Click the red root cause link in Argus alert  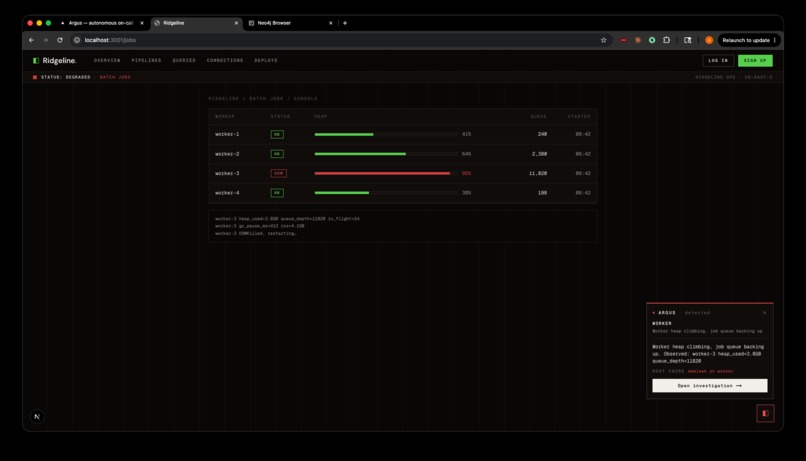[710, 371]
